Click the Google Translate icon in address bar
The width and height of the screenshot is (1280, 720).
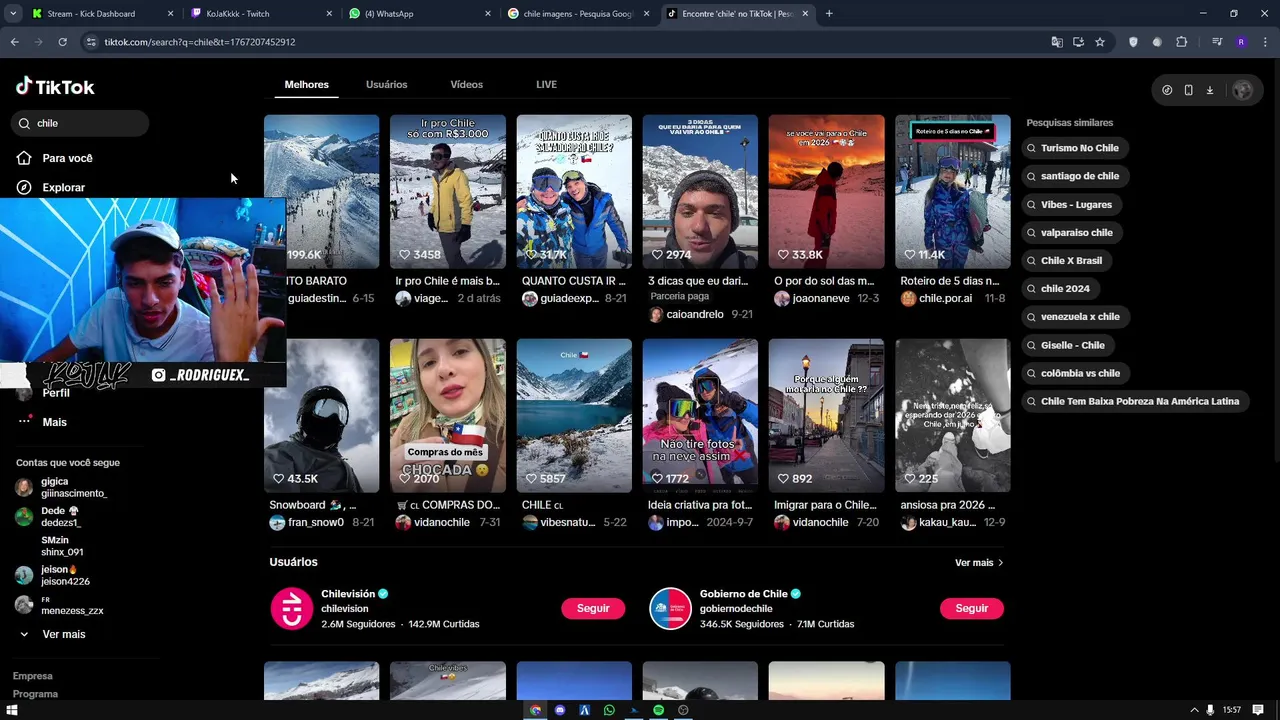1057,42
